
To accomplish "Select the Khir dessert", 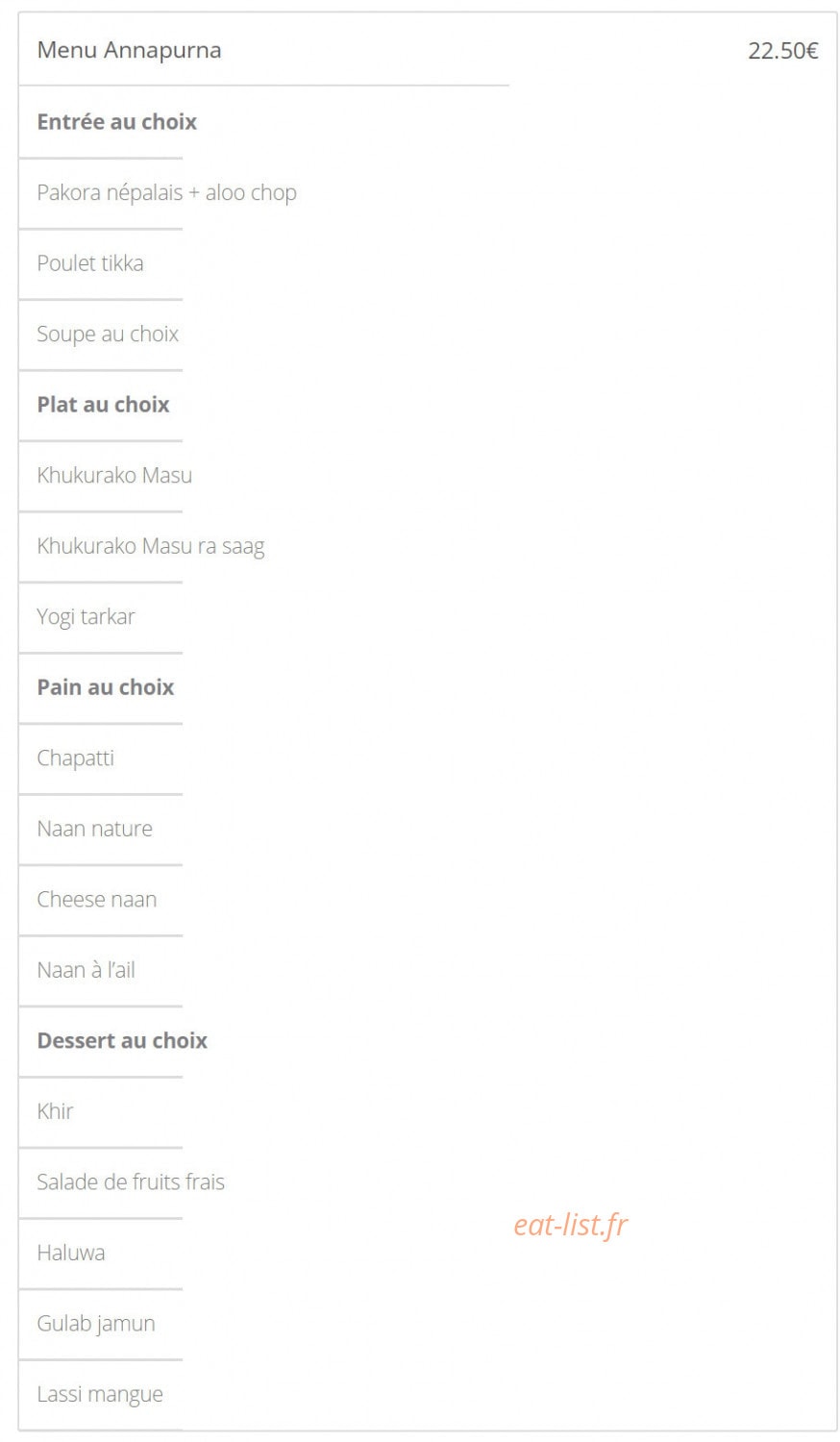I will [55, 1111].
